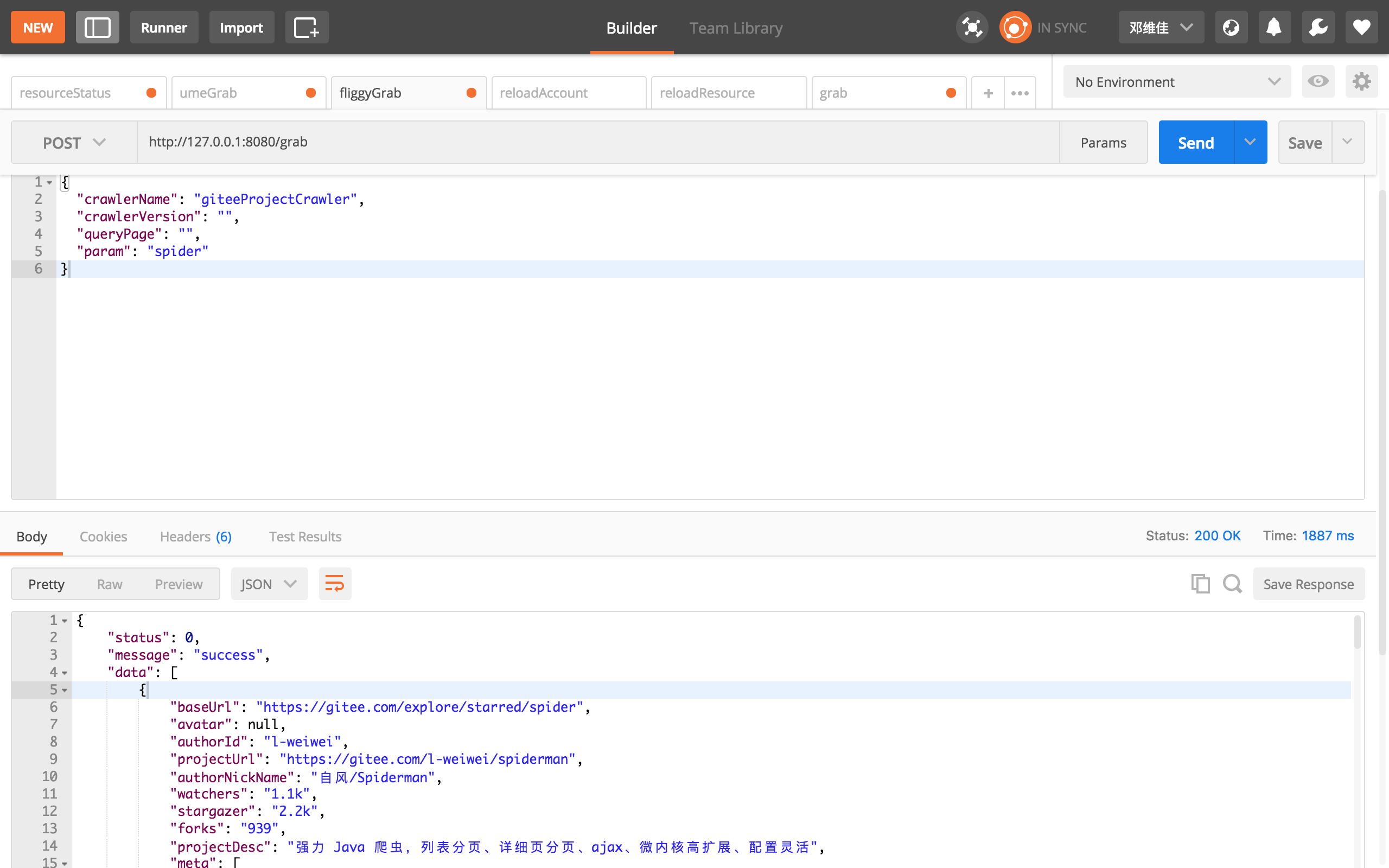Open the wrench settings icon
Viewport: 1389px width, 868px height.
(1317, 27)
